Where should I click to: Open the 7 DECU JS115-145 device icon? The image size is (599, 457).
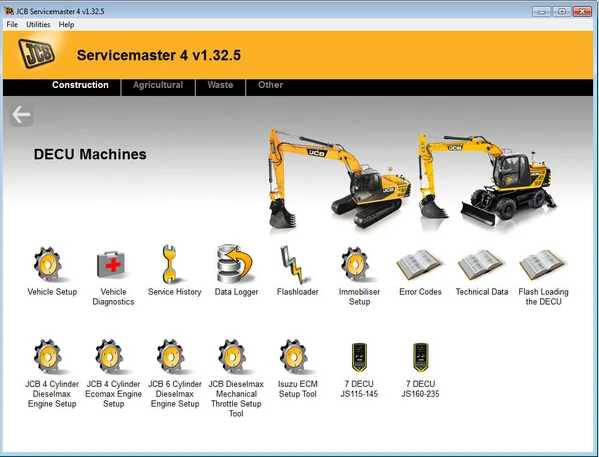coord(359,357)
